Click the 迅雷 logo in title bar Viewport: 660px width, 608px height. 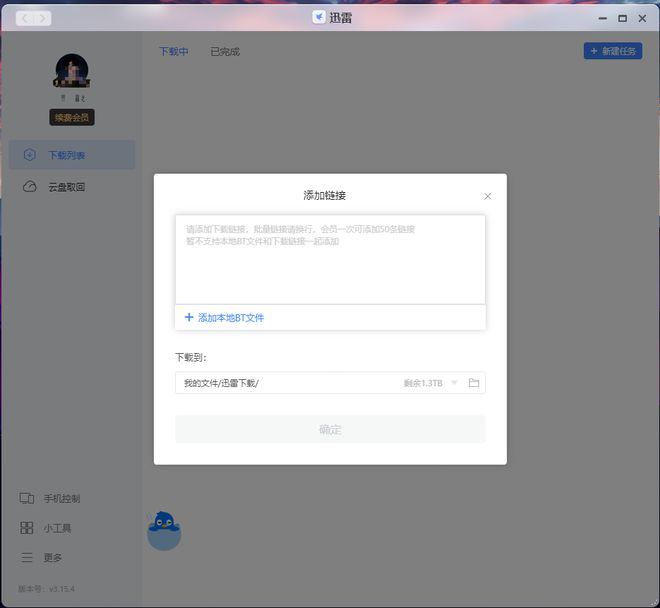(x=319, y=17)
